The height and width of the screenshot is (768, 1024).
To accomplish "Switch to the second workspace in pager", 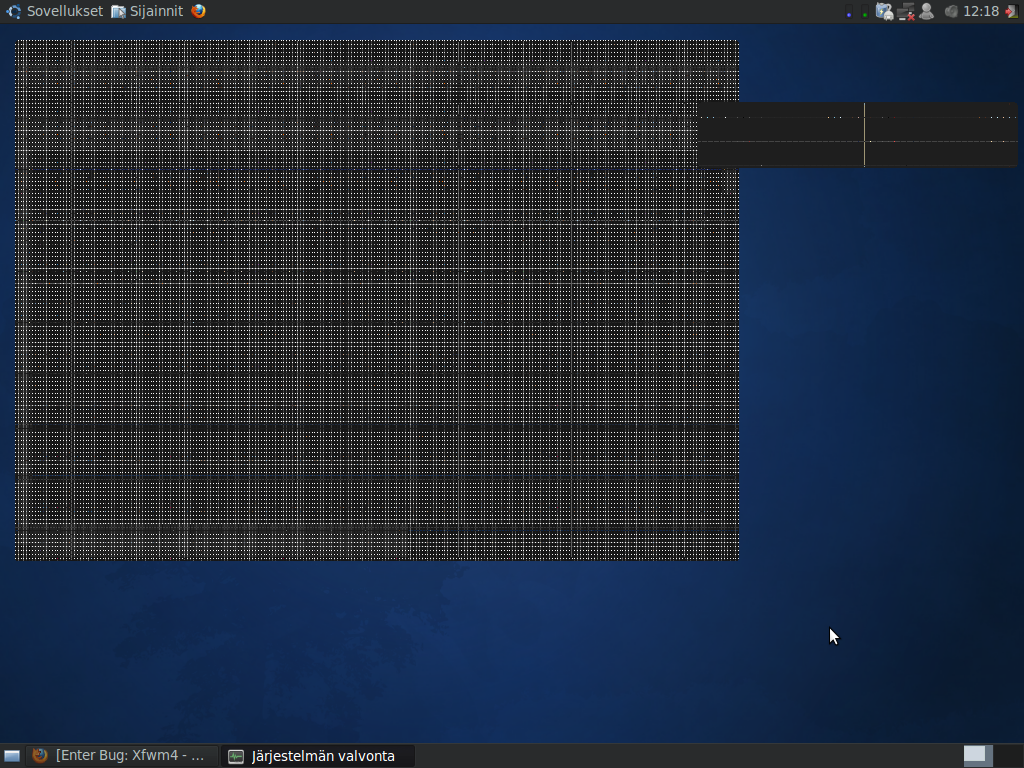I will [1005, 755].
